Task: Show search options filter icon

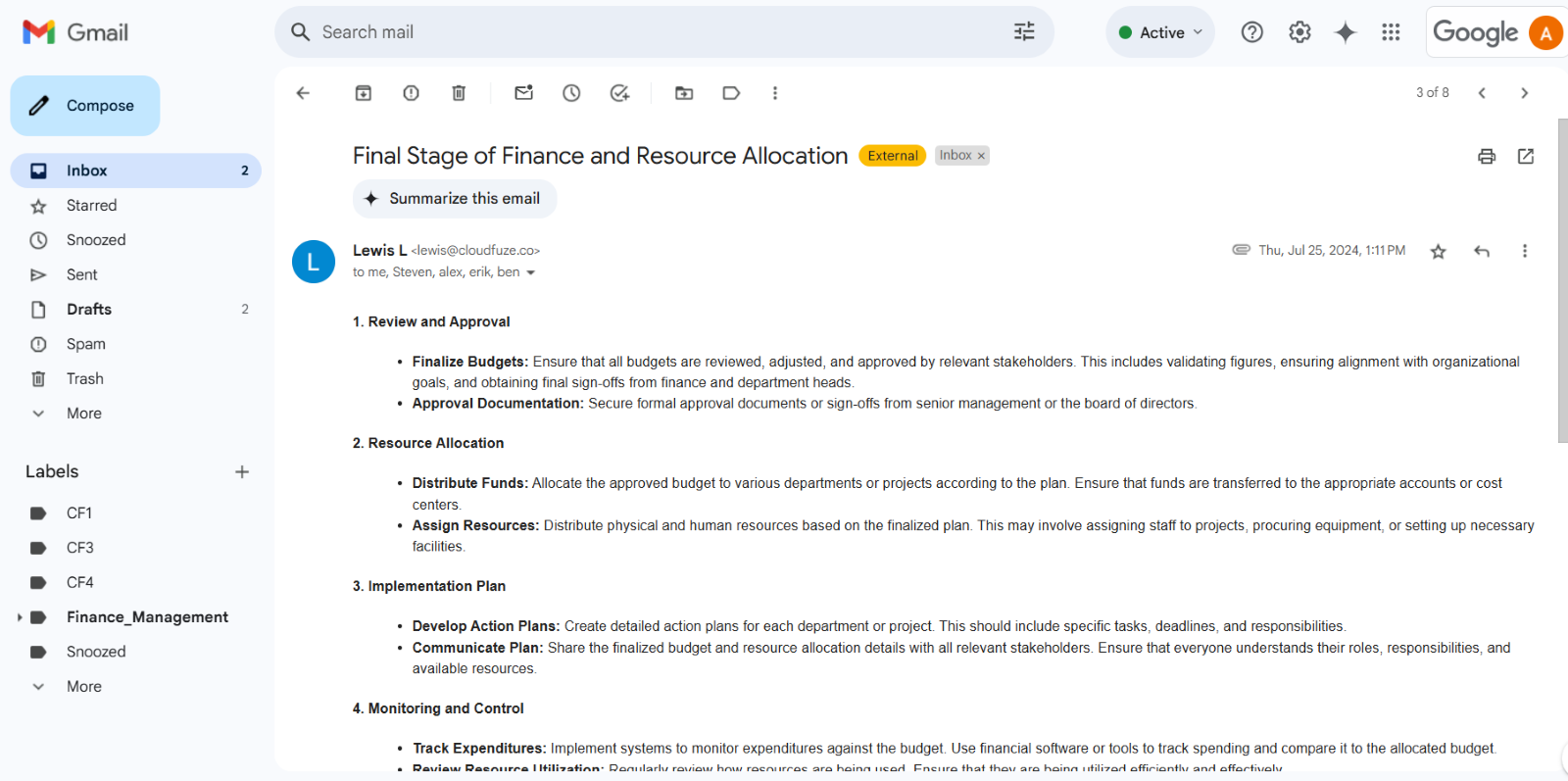Action: 1024,32
